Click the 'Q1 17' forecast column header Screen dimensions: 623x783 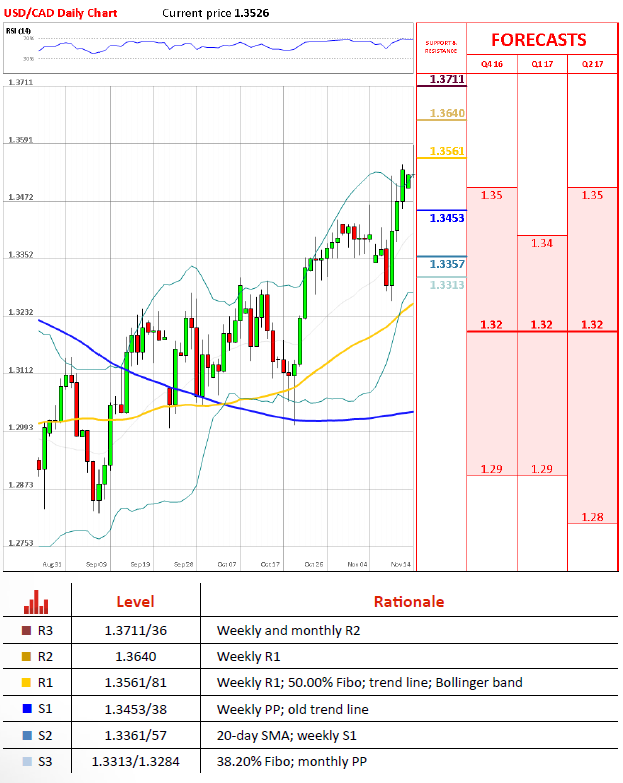pyautogui.click(x=542, y=64)
